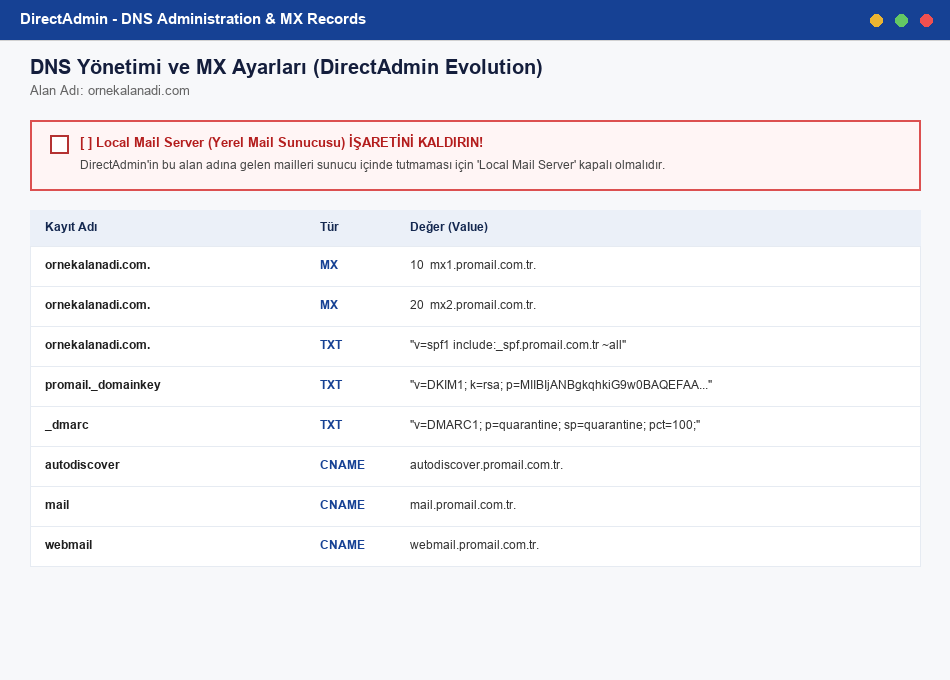The height and width of the screenshot is (680, 950).
Task: Click the CNAME type of the mail row
Action: [342, 505]
